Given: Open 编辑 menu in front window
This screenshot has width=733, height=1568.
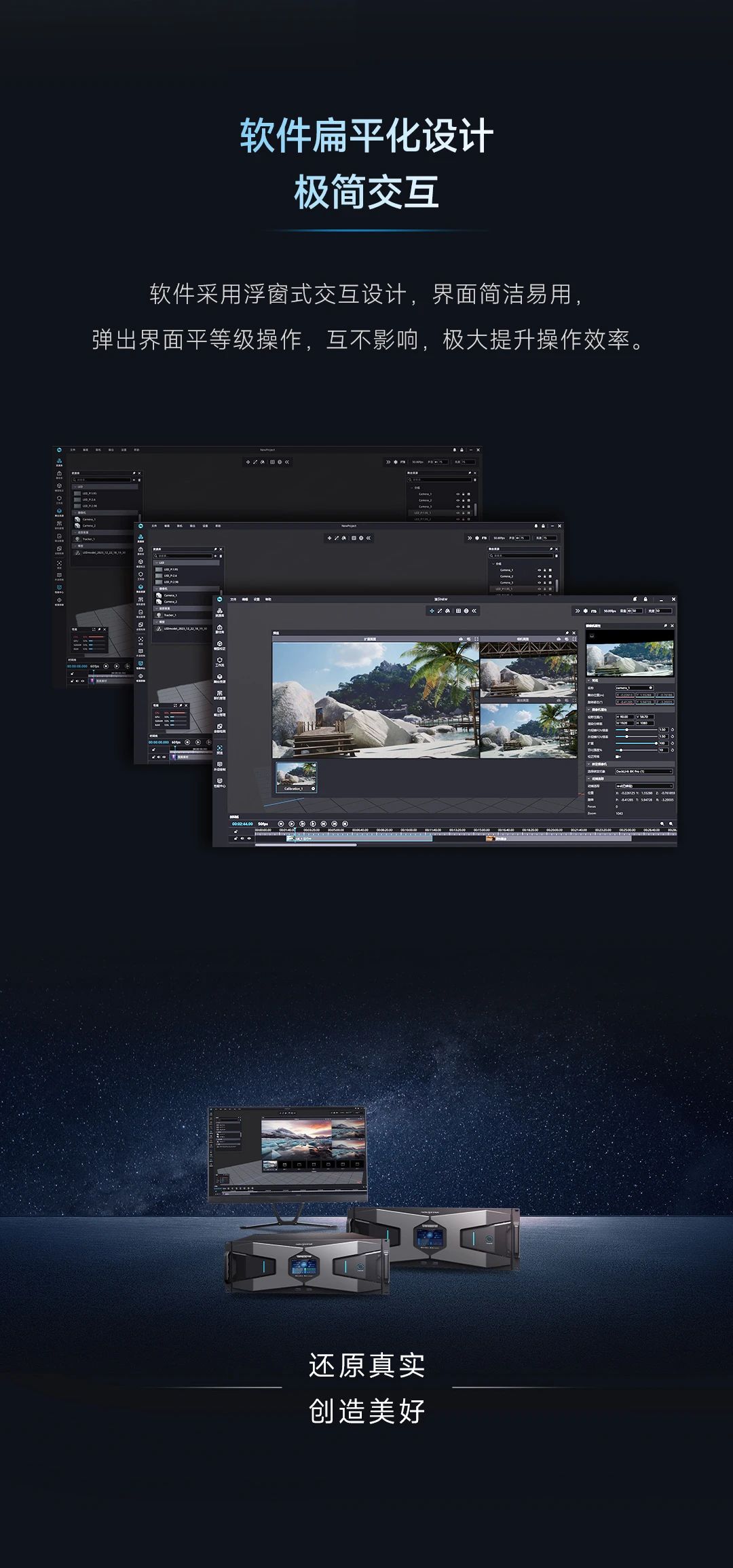Looking at the screenshot, I should click(x=245, y=599).
